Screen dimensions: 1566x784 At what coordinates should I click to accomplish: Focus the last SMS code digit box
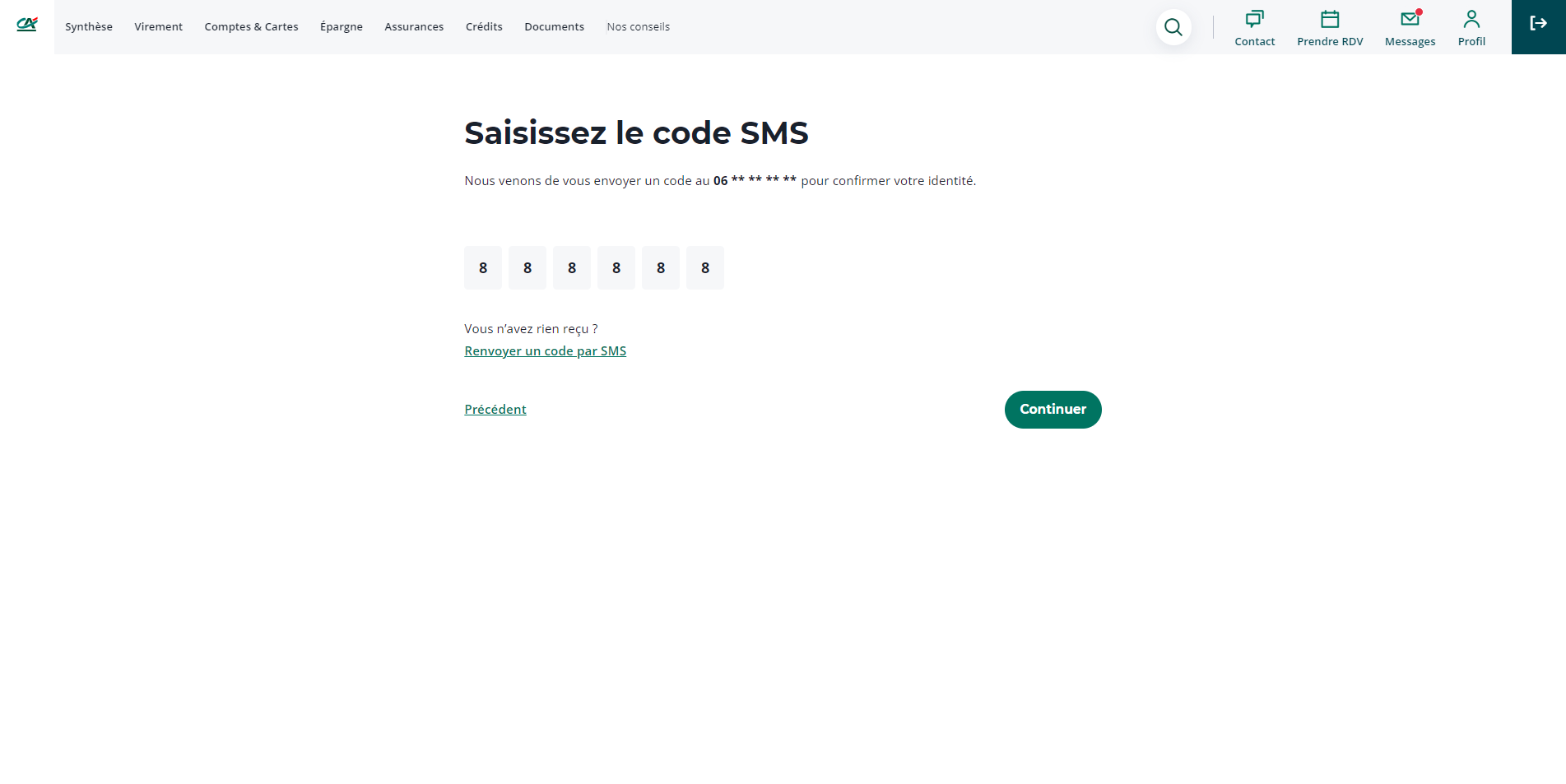tap(705, 268)
